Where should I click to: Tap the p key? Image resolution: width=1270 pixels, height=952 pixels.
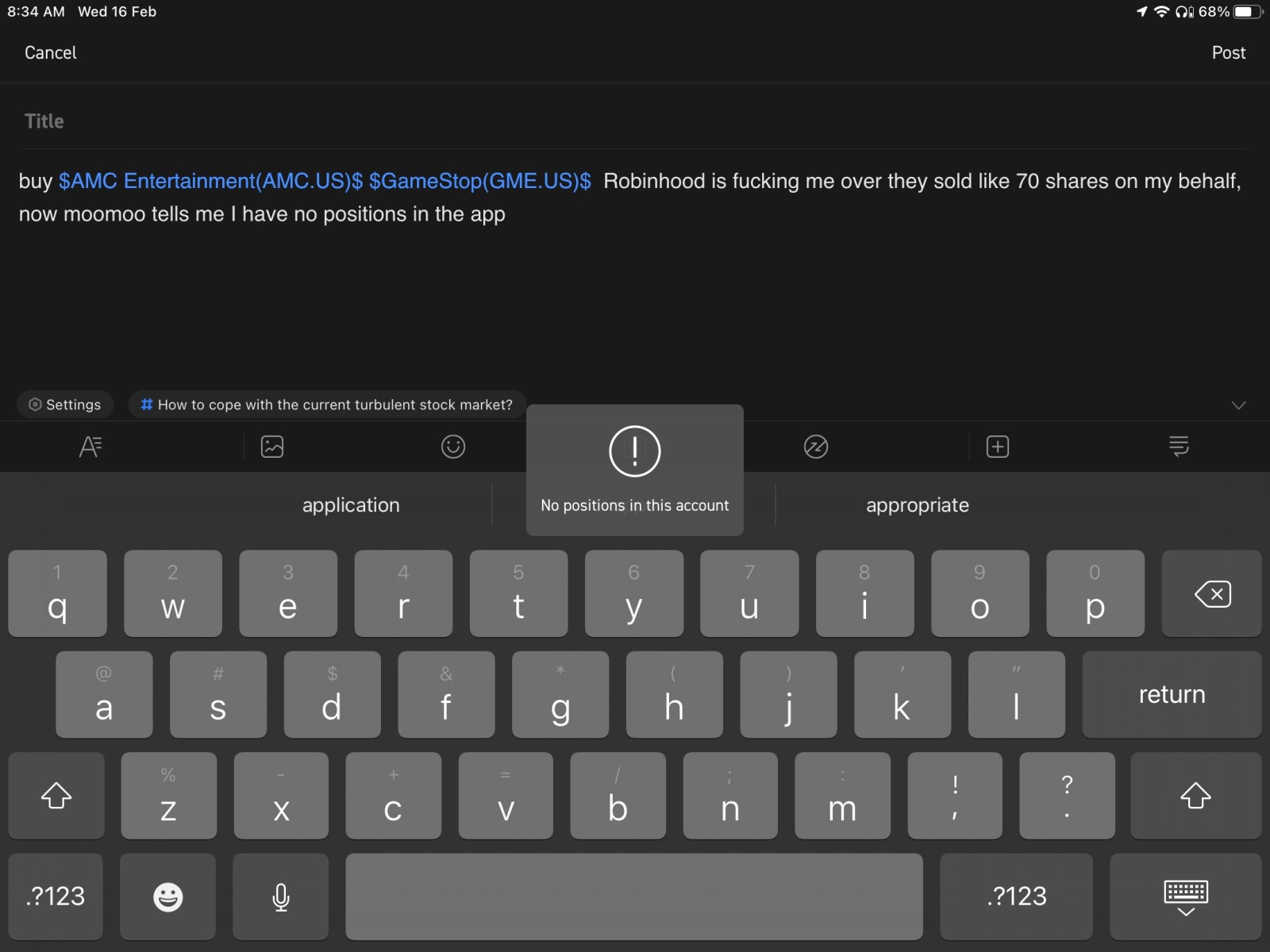tap(1095, 593)
